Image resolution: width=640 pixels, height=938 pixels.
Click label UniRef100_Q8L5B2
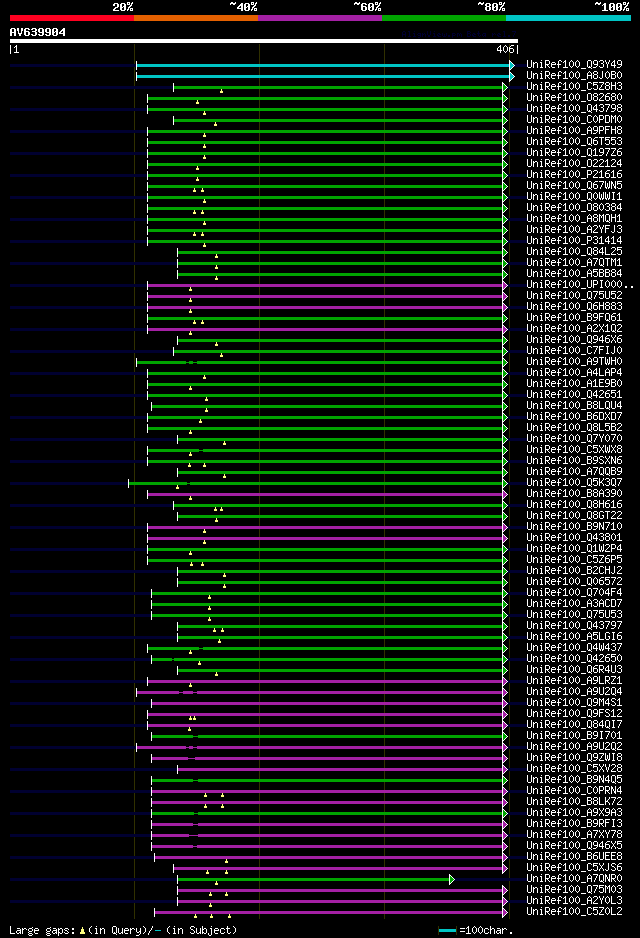point(574,427)
